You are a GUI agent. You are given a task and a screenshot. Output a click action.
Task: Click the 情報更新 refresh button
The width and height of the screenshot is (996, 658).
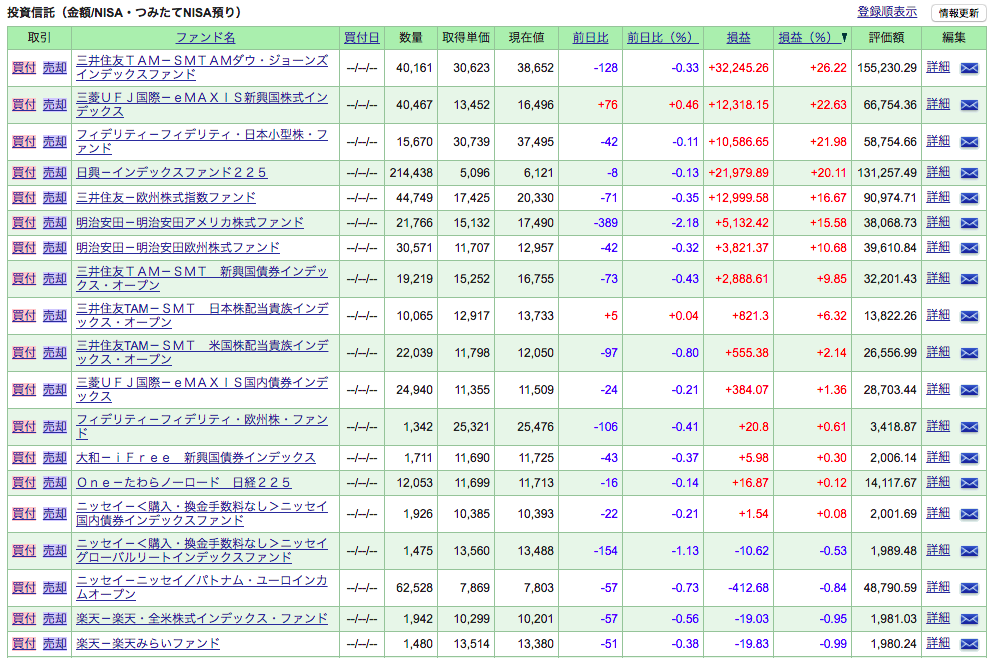pyautogui.click(x=959, y=13)
